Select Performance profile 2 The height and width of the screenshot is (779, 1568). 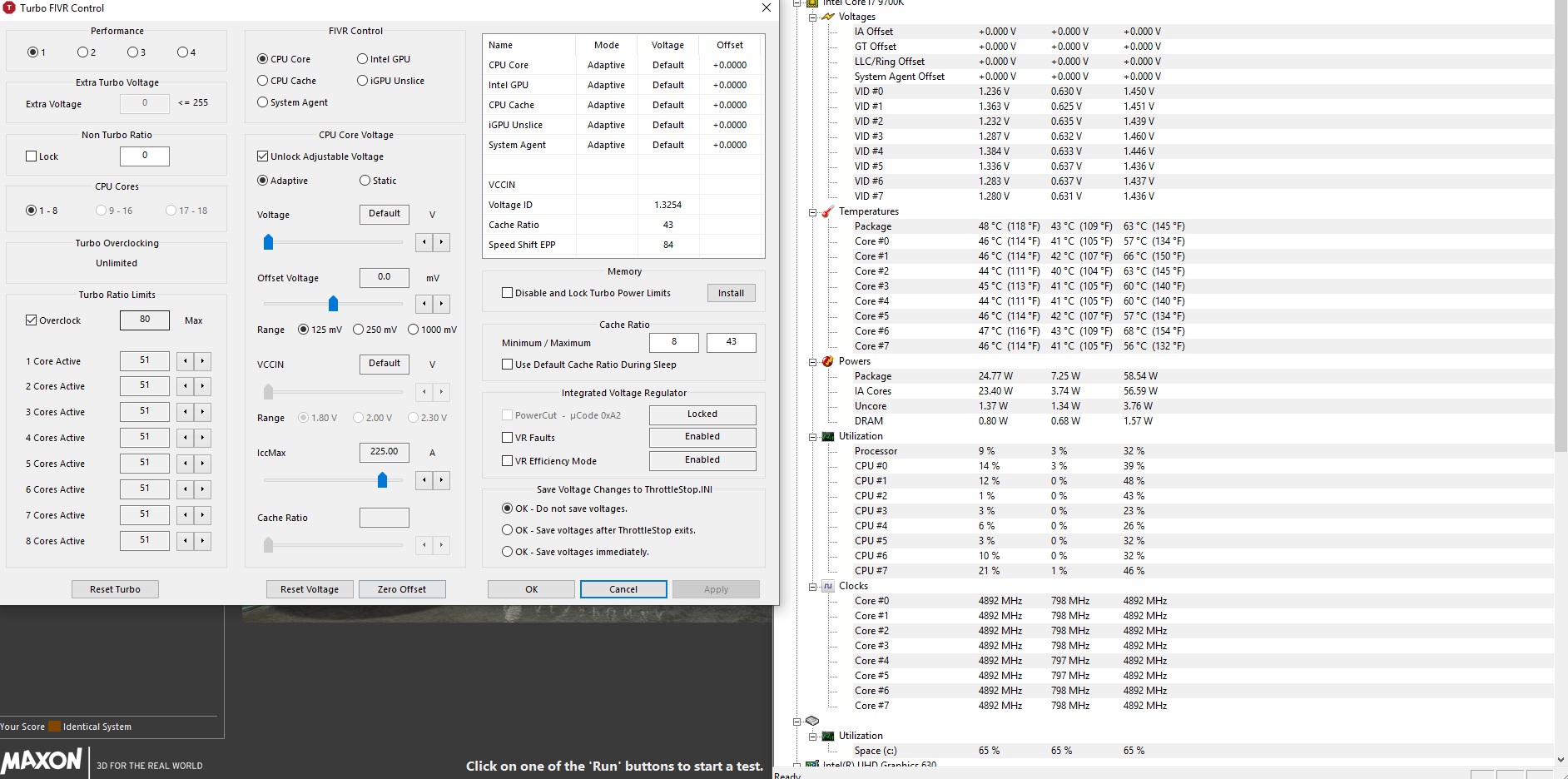[x=82, y=52]
